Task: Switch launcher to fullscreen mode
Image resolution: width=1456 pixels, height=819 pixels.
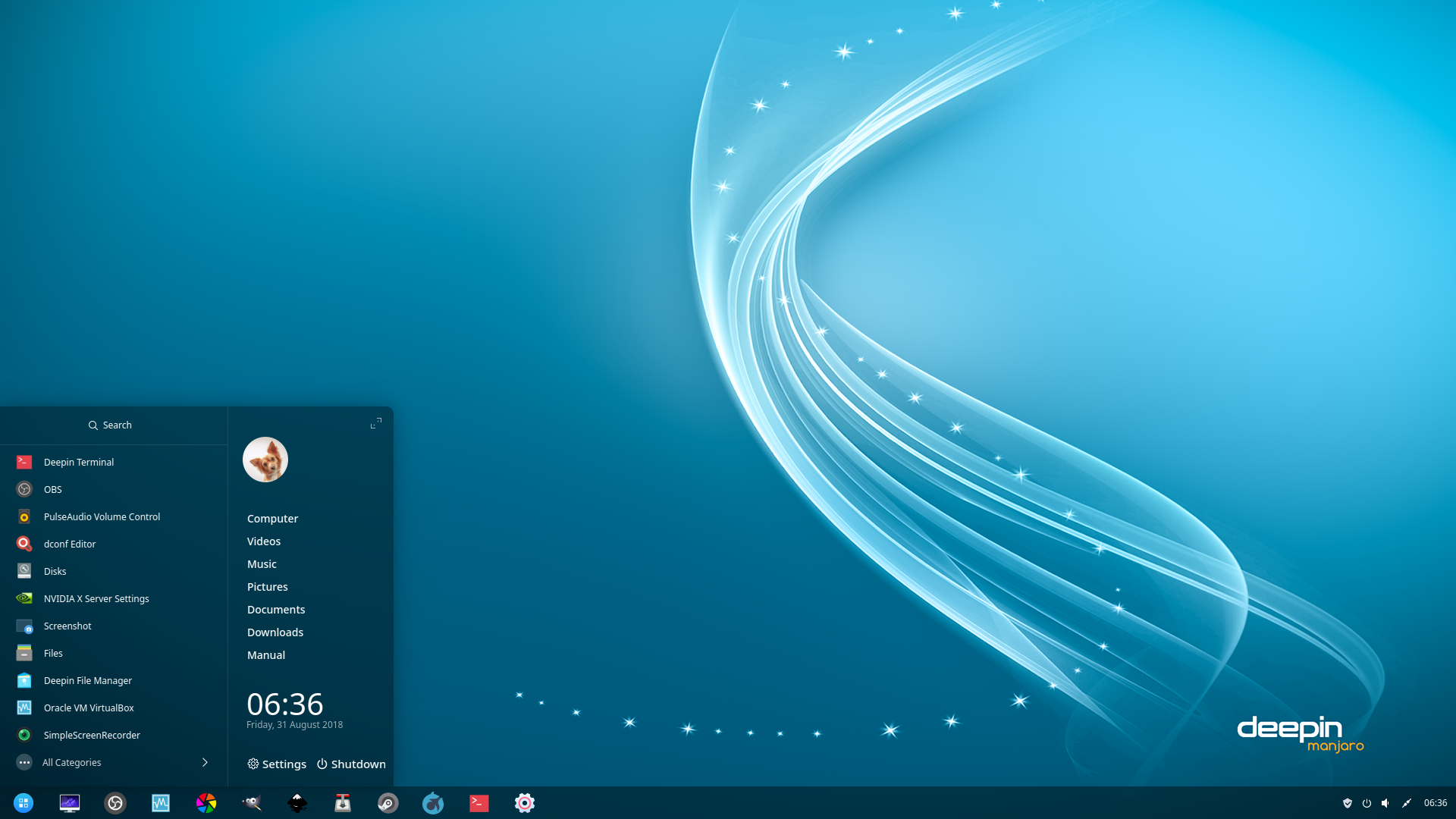Action: (376, 423)
